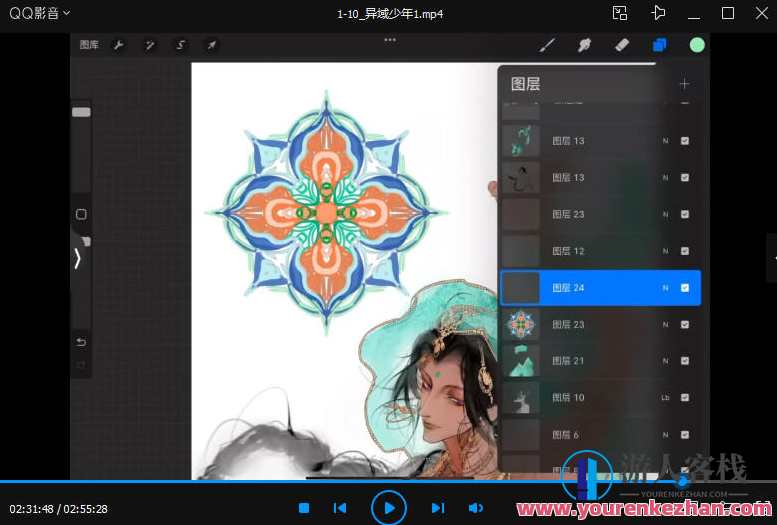
Task: Uncheck visibility of 图层 23 above 图层 12
Action: pos(685,214)
